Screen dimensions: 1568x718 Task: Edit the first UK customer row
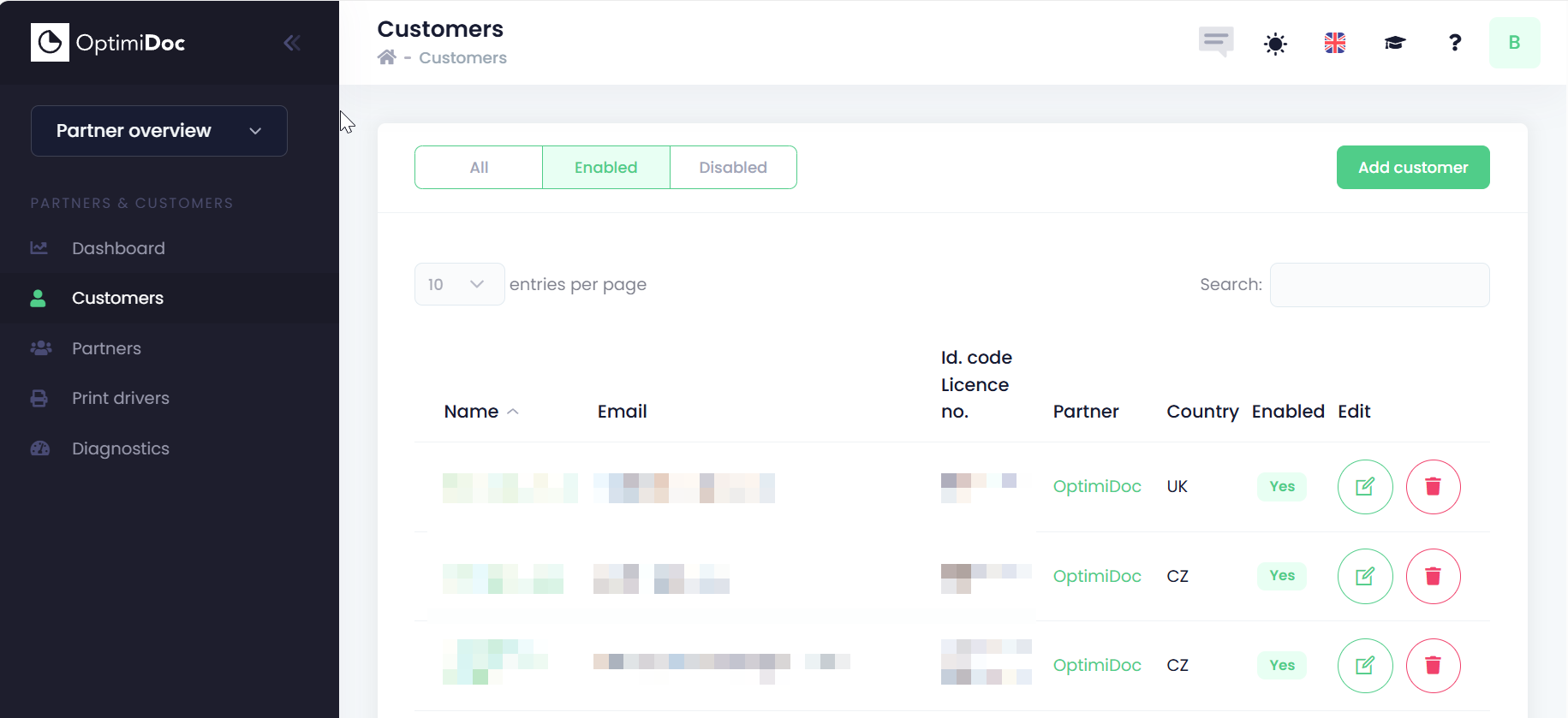pos(1365,487)
